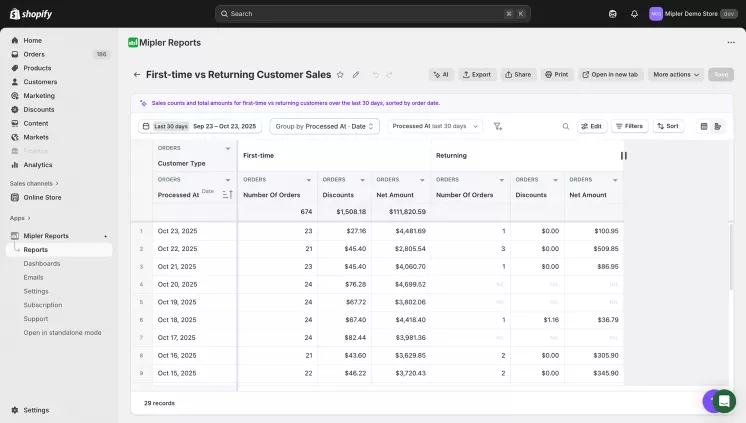
Task: Click the pencil icon to rename report
Action: click(x=356, y=75)
